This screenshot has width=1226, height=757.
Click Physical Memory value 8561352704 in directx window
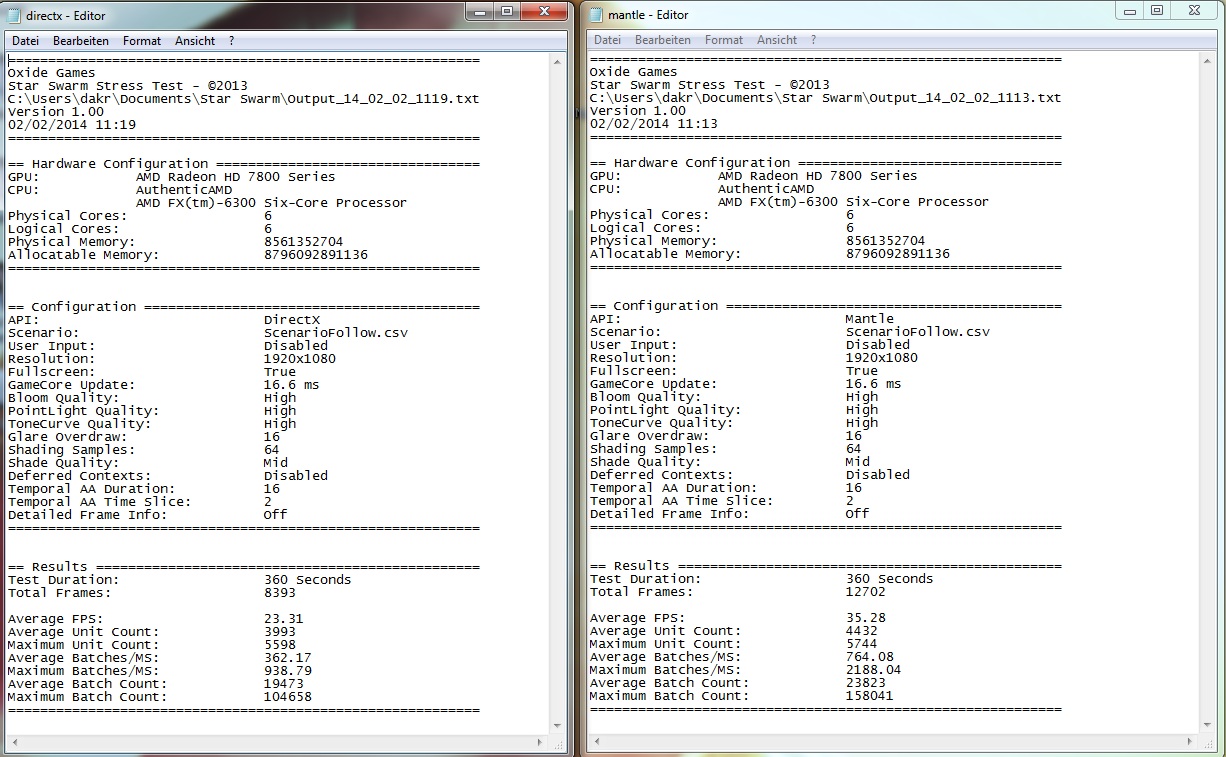304,242
